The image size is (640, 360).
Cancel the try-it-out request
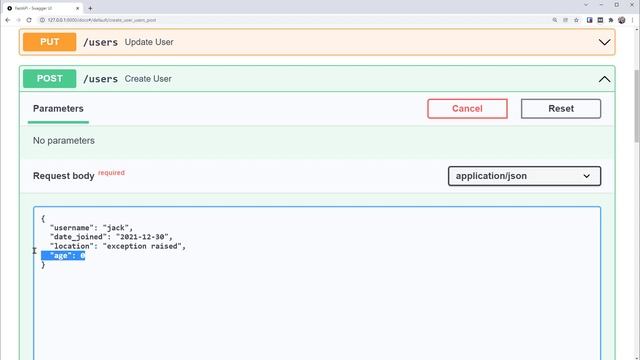(467, 109)
